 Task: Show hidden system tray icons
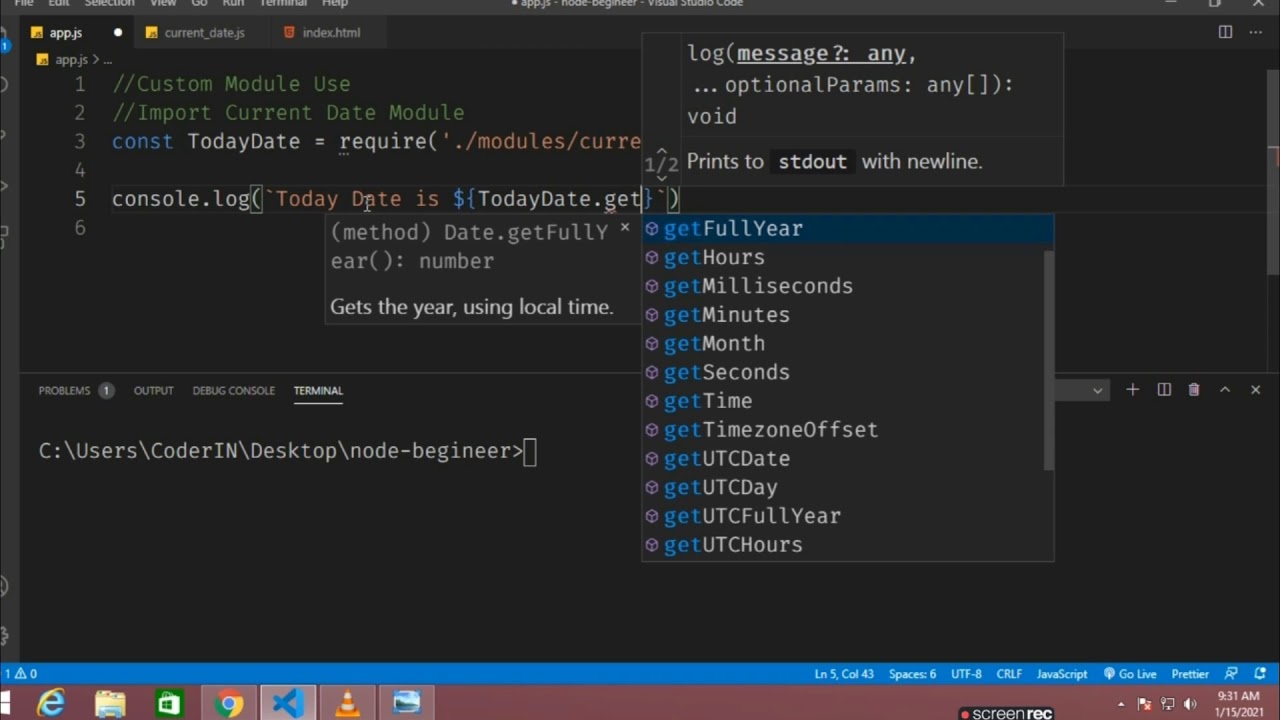coord(1123,704)
